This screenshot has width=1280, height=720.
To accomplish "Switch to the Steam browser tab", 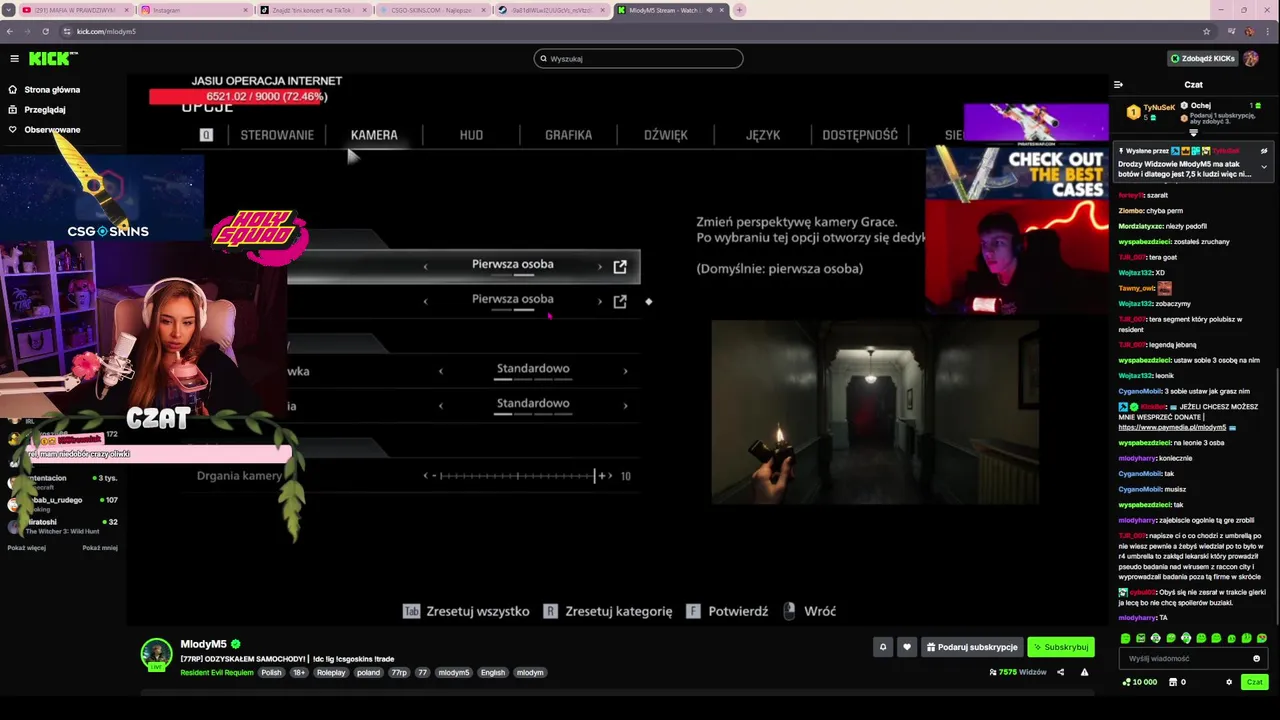I will [x=552, y=10].
